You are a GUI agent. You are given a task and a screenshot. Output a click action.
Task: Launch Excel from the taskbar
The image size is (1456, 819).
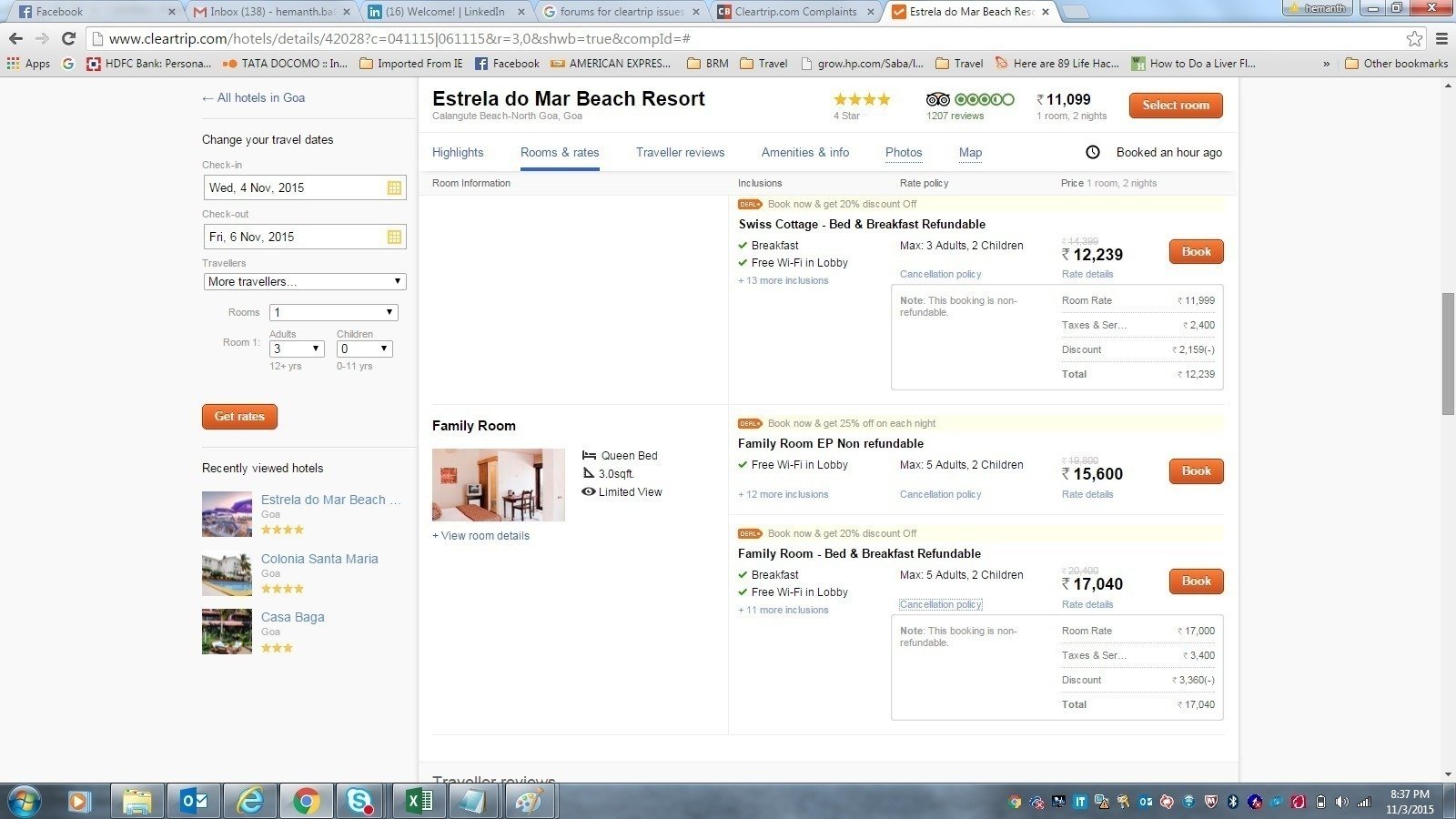tap(419, 801)
